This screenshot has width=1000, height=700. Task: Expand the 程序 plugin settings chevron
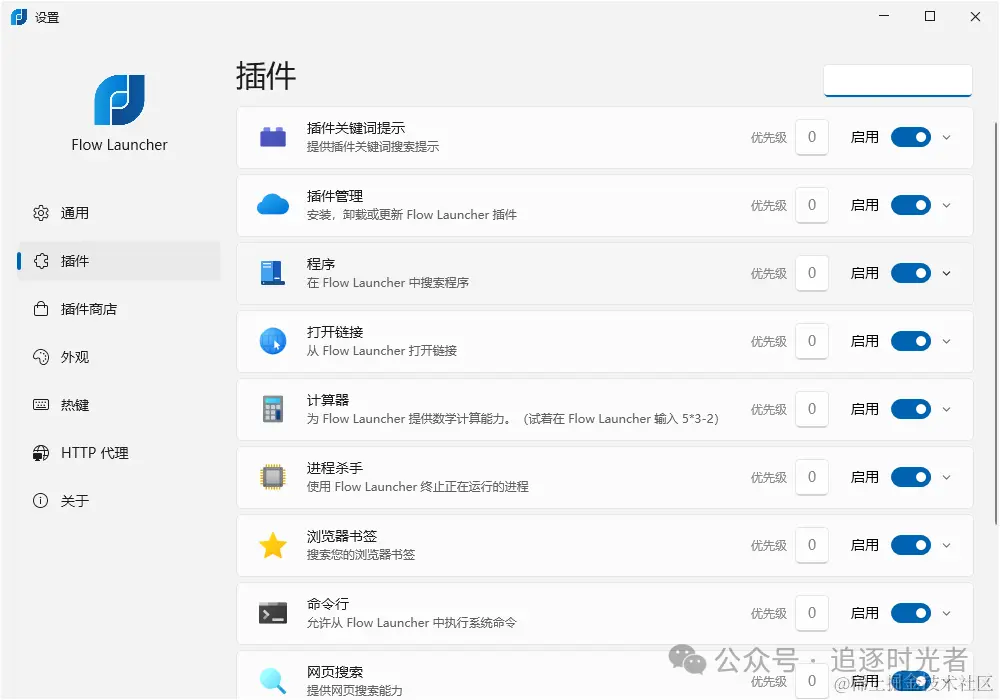946,273
